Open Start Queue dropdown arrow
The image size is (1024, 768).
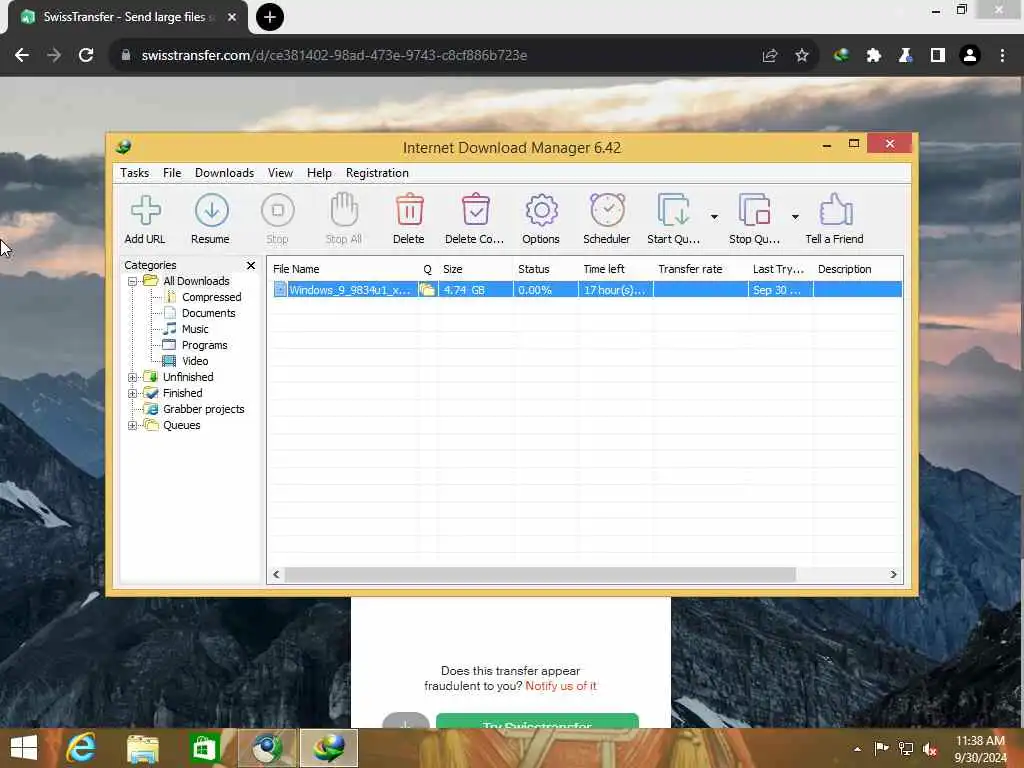(714, 216)
